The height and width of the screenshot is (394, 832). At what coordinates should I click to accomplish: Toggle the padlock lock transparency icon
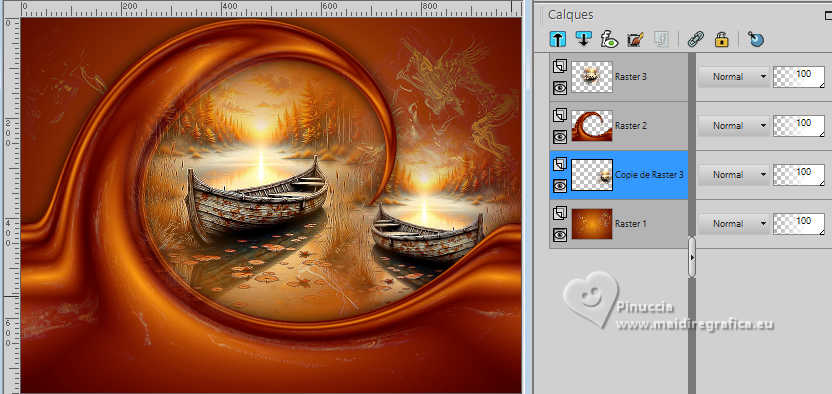[x=722, y=39]
